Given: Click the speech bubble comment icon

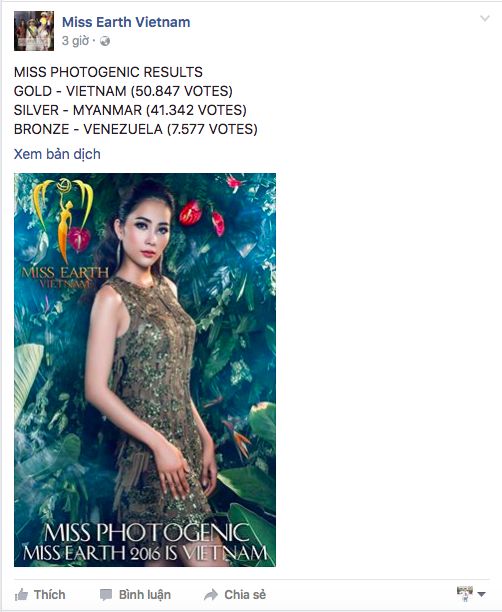Looking at the screenshot, I should pos(106,595).
